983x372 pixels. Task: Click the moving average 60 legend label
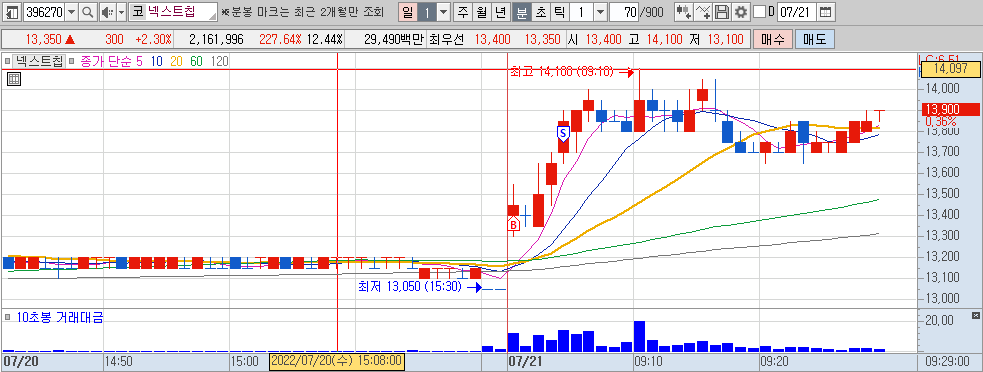pos(197,61)
